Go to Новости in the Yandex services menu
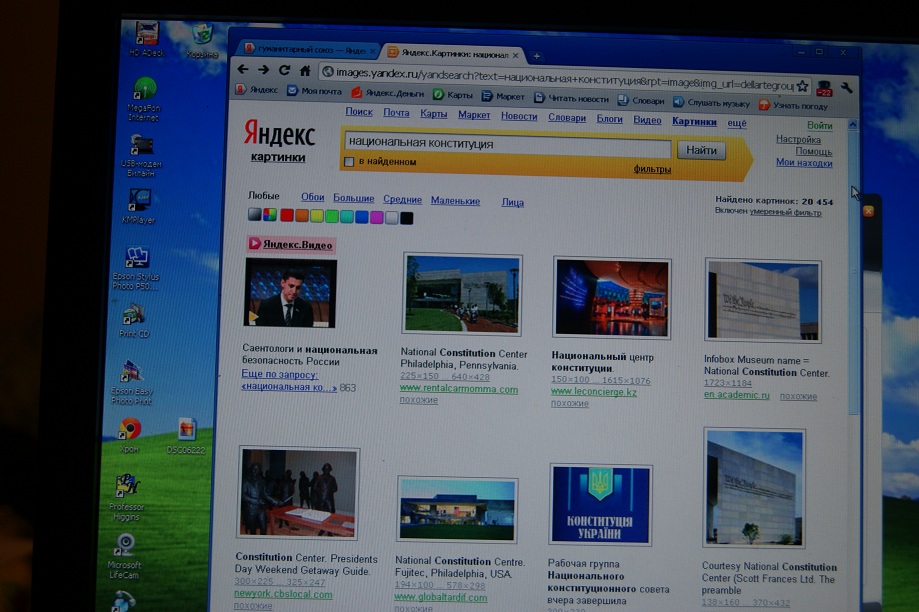Screen dimensions: 919x612 [x=519, y=116]
